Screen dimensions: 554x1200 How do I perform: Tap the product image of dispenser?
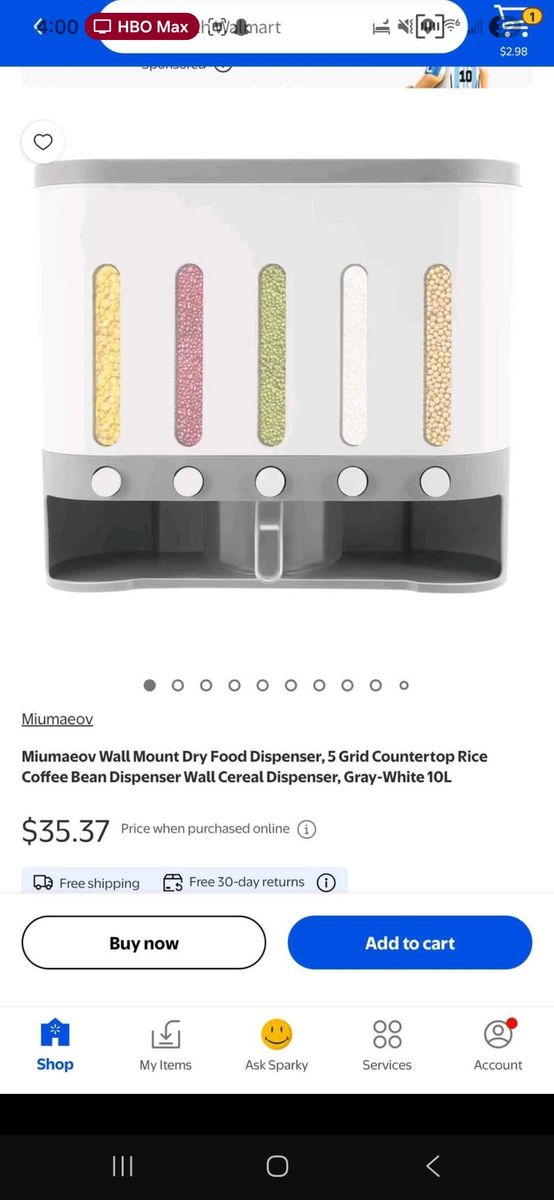pyautogui.click(x=277, y=375)
